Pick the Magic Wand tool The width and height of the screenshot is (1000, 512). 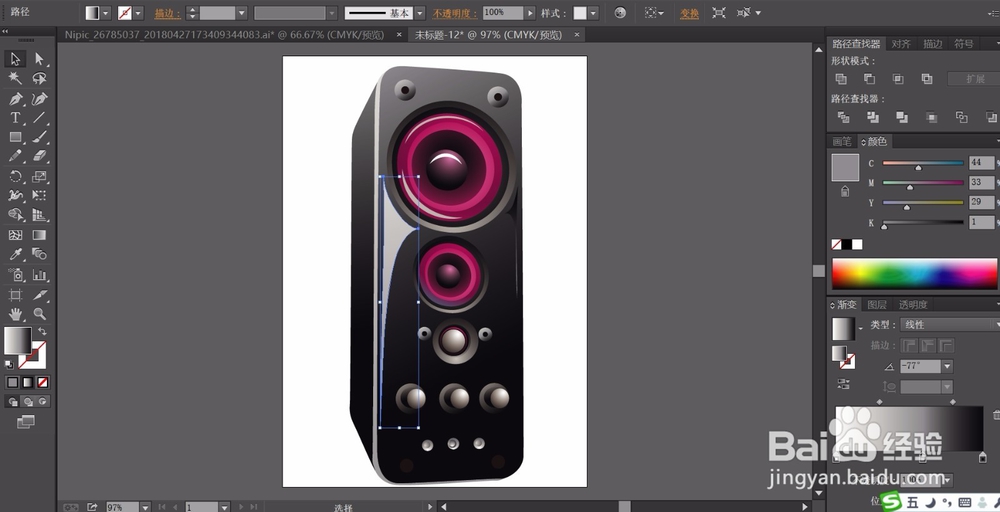coord(15,78)
